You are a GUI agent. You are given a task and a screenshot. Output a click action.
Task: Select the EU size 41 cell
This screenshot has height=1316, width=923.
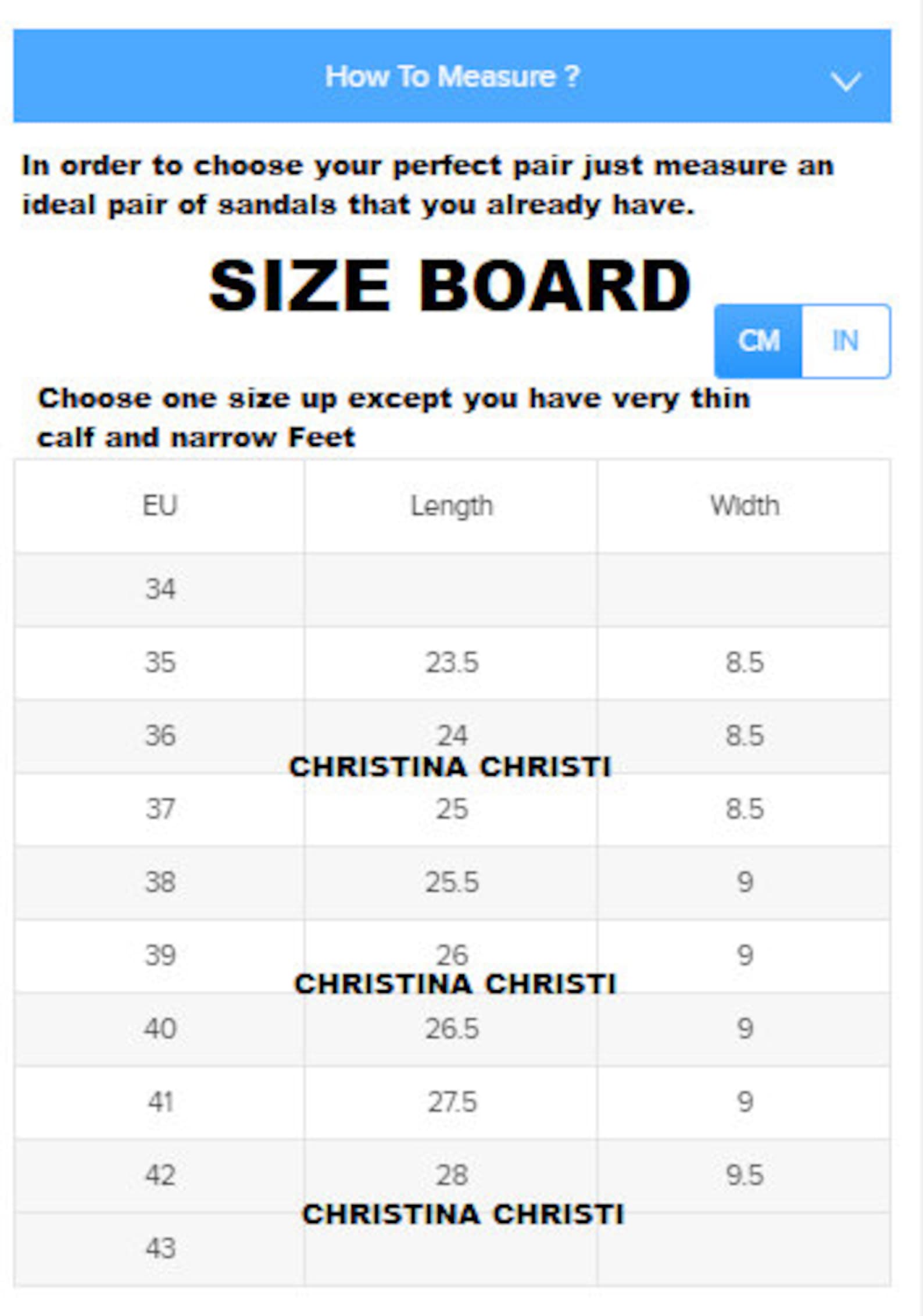[x=160, y=1102]
